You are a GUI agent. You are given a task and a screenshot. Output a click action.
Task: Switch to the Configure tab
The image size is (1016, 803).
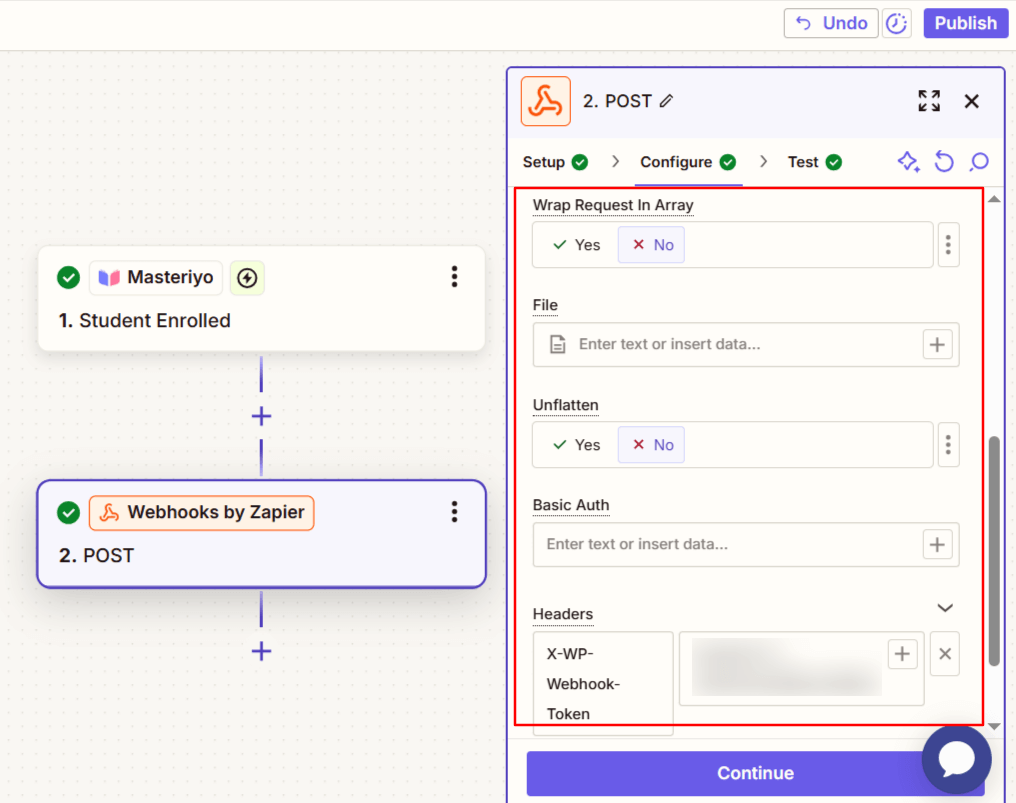[688, 162]
